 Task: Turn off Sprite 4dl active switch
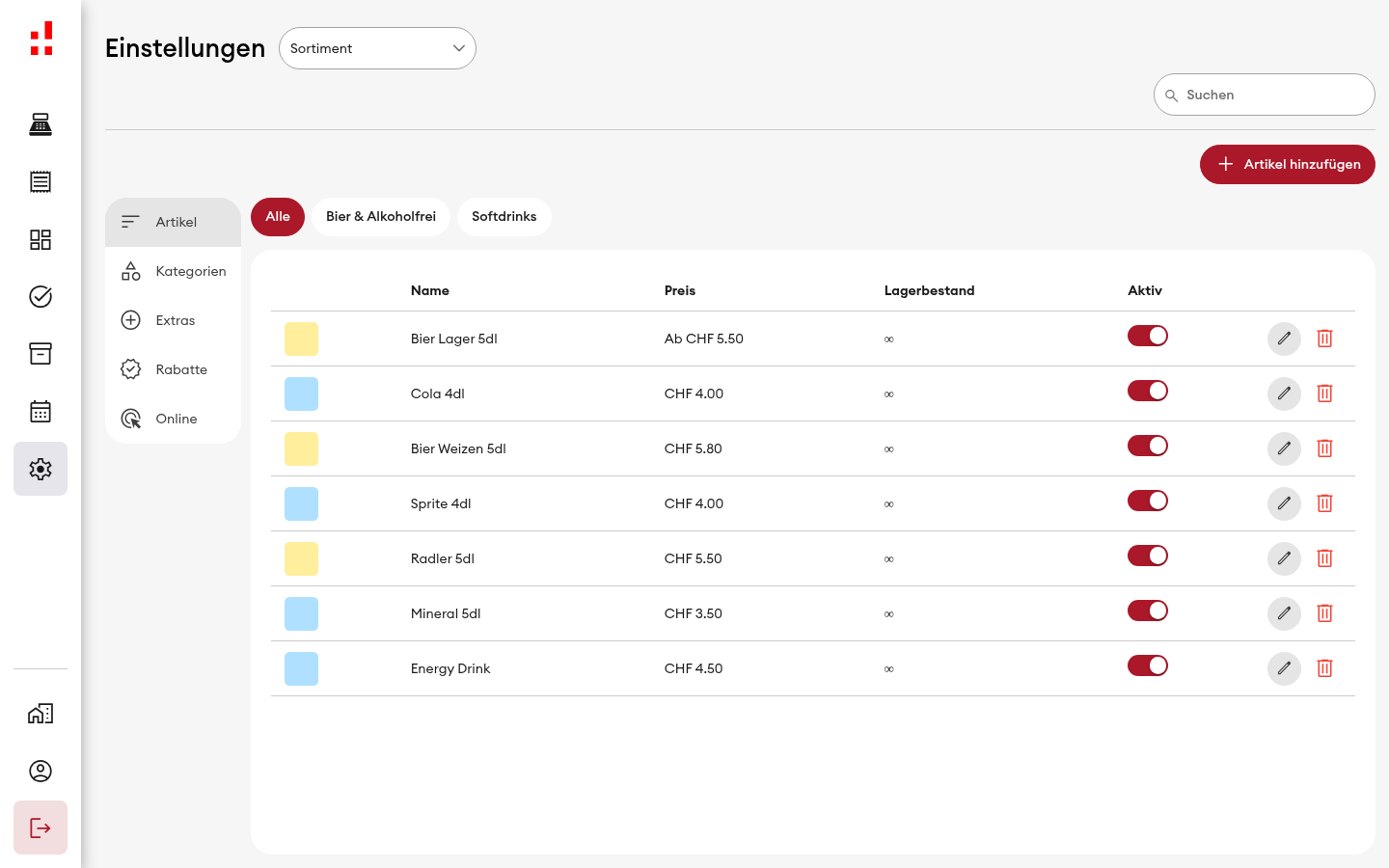[1148, 501]
